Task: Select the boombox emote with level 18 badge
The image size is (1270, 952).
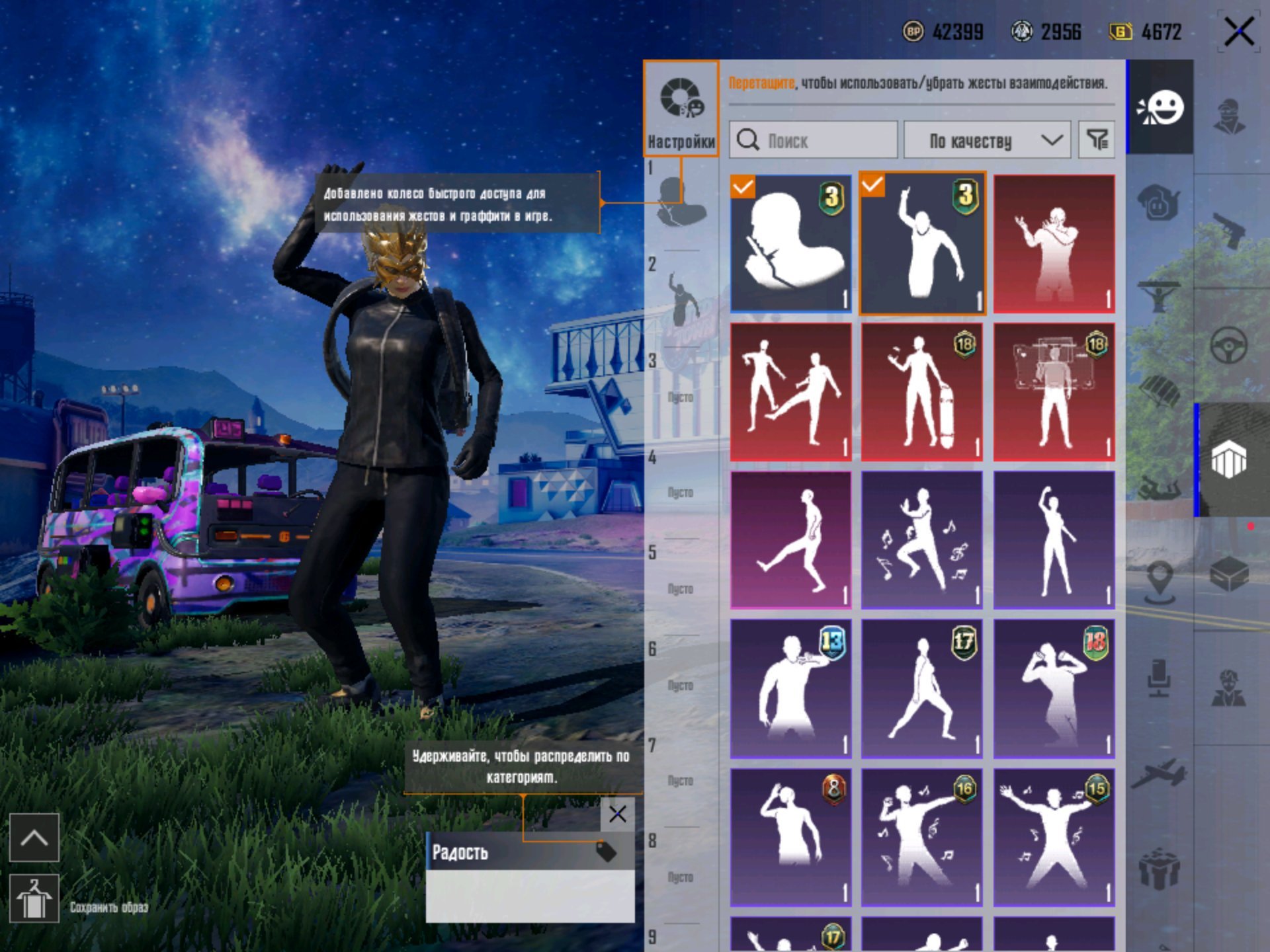Action: 1054,392
